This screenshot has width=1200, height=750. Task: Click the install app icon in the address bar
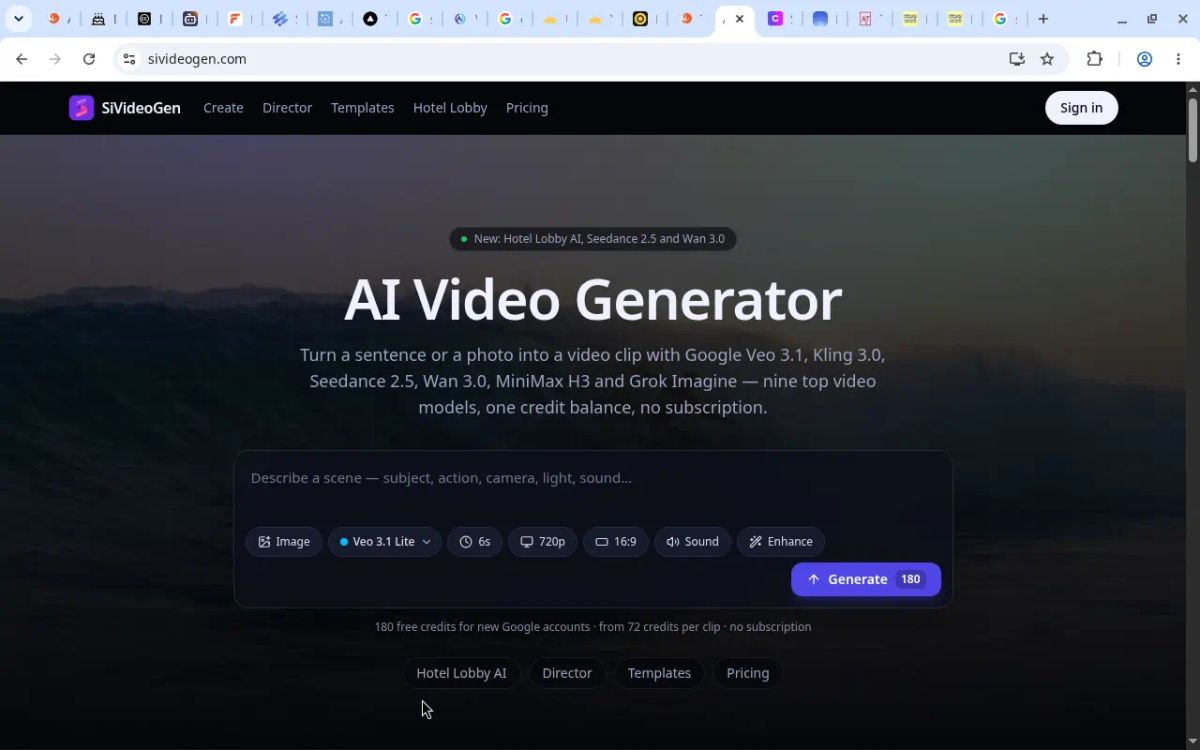[1017, 59]
